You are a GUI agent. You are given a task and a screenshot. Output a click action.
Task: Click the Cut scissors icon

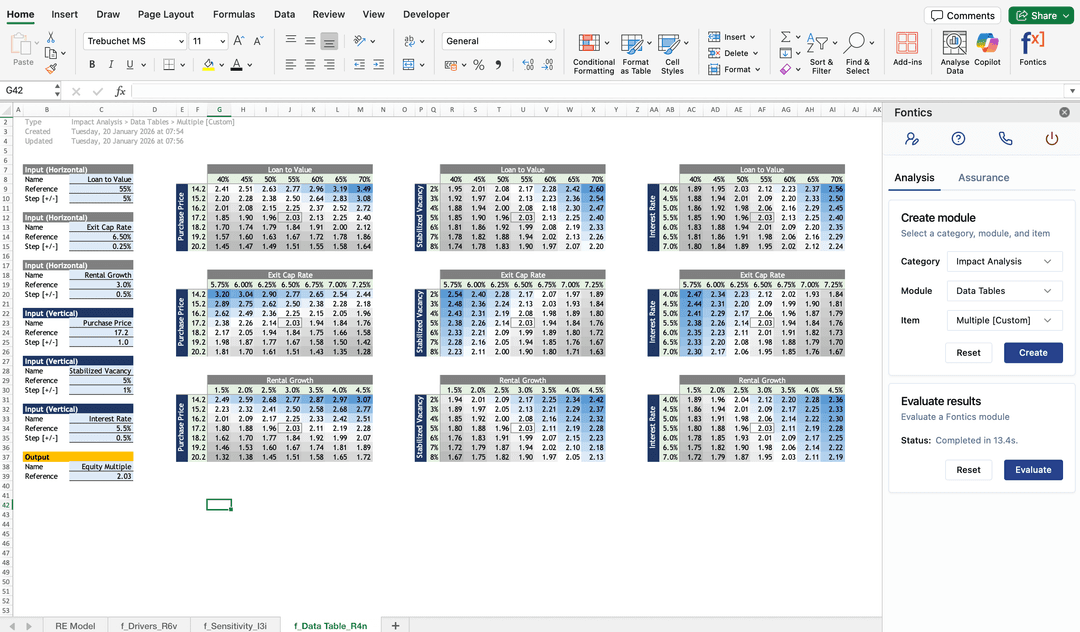tap(50, 38)
